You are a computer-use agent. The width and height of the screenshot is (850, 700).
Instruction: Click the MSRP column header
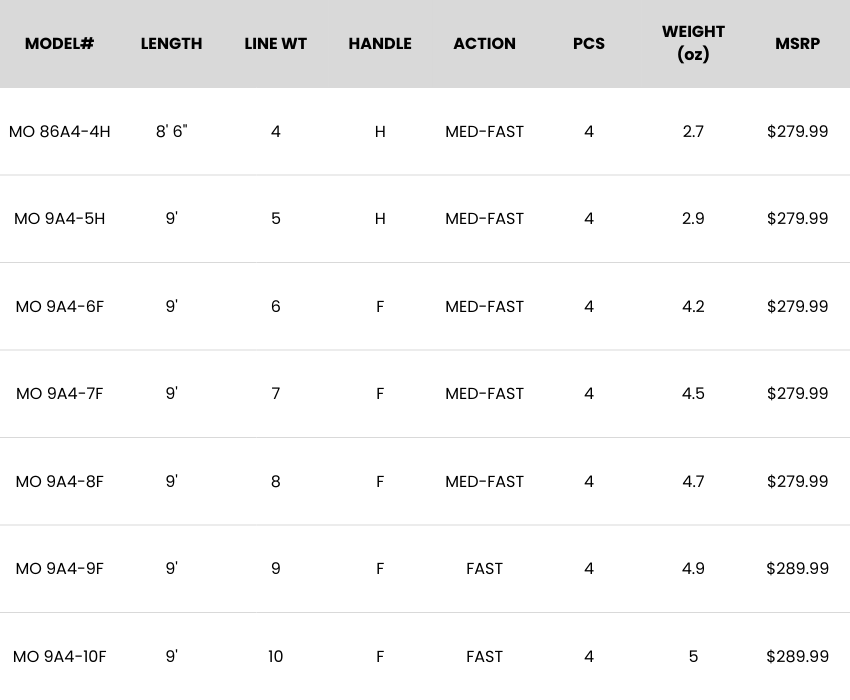(797, 44)
